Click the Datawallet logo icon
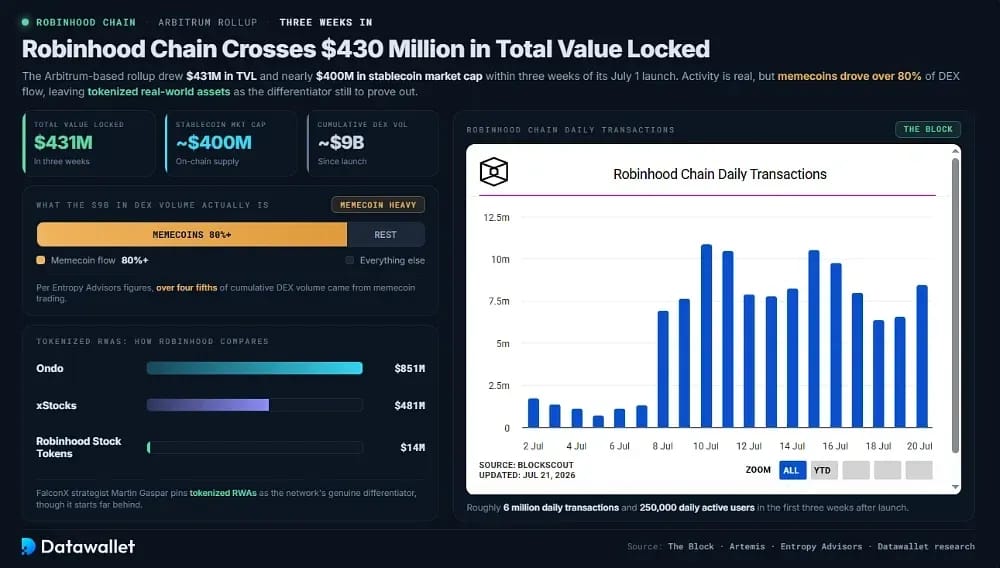Image resolution: width=1000 pixels, height=568 pixels. 28,546
